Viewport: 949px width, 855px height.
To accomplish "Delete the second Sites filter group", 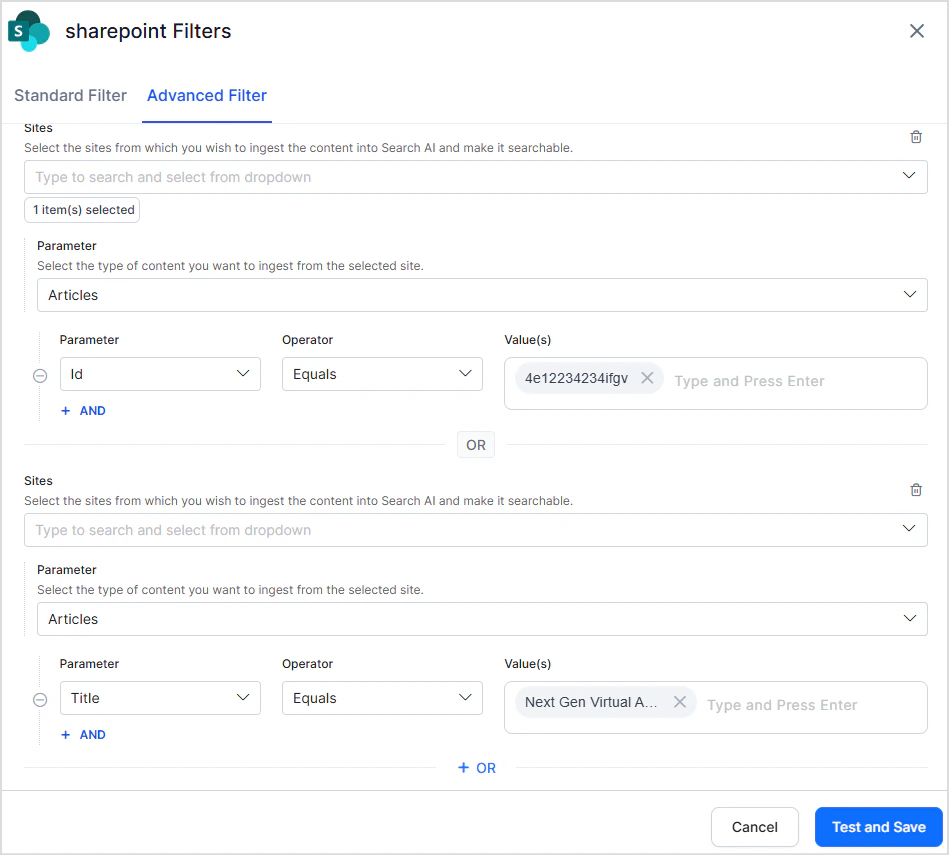I will coord(916,490).
